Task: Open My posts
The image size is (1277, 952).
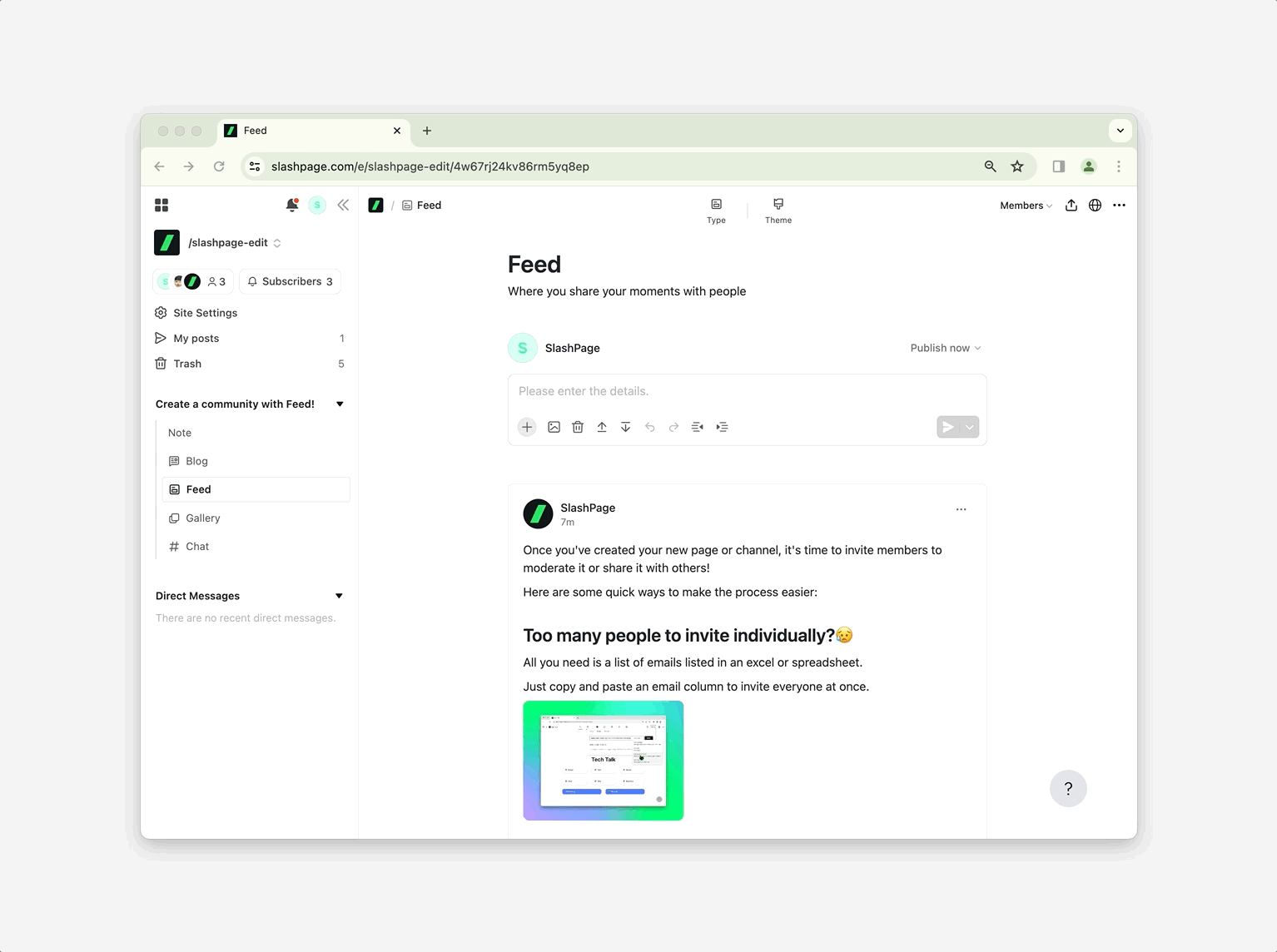Action: pos(249,338)
